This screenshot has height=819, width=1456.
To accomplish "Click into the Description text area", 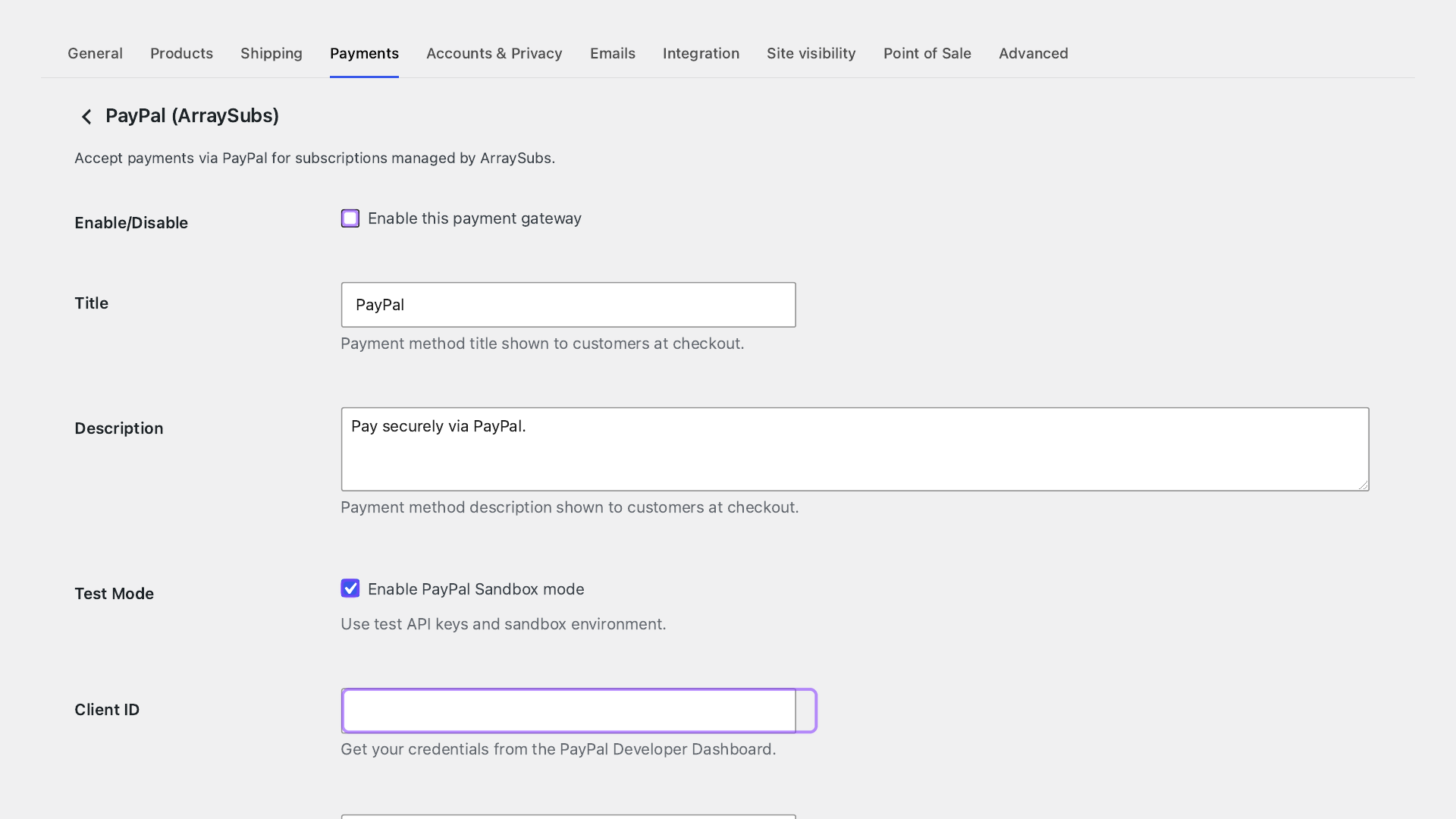I will click(855, 449).
